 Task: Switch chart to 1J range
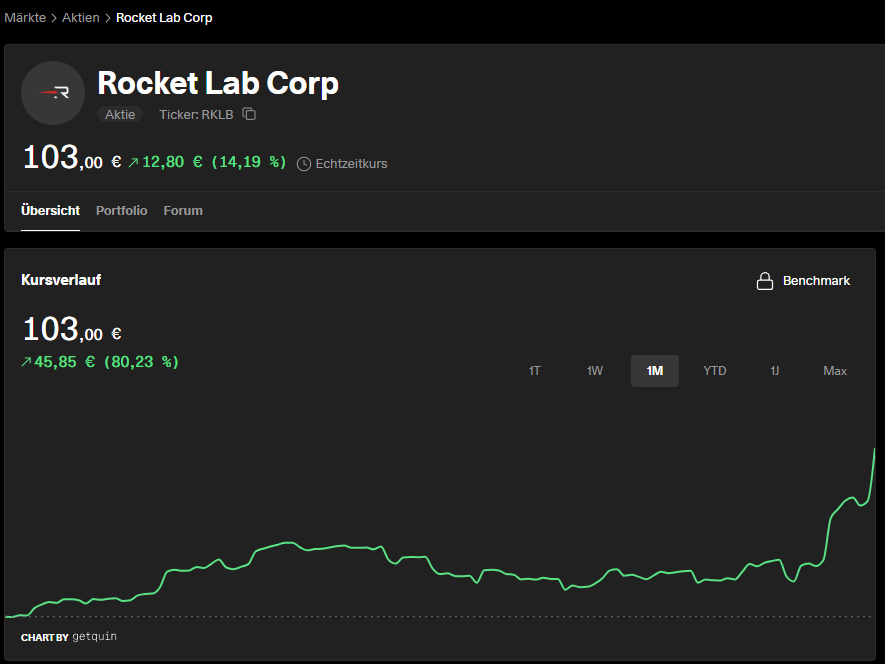[775, 371]
